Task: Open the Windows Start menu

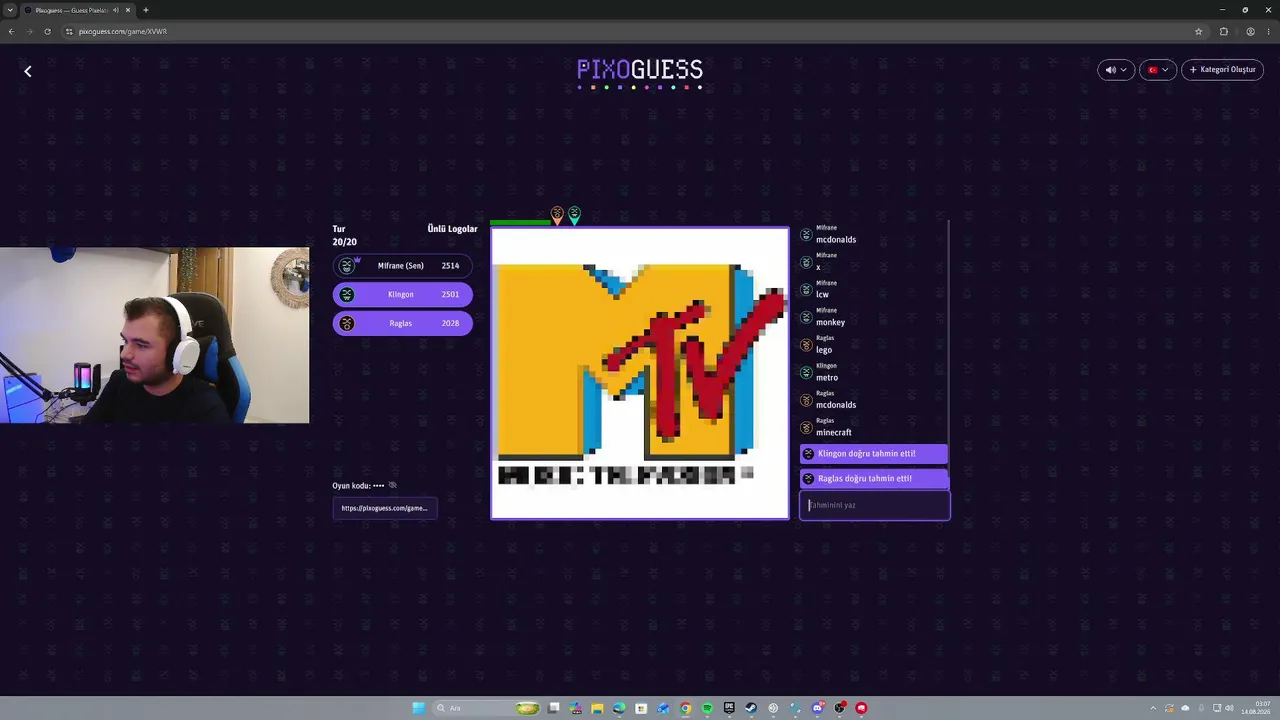Action: point(418,708)
